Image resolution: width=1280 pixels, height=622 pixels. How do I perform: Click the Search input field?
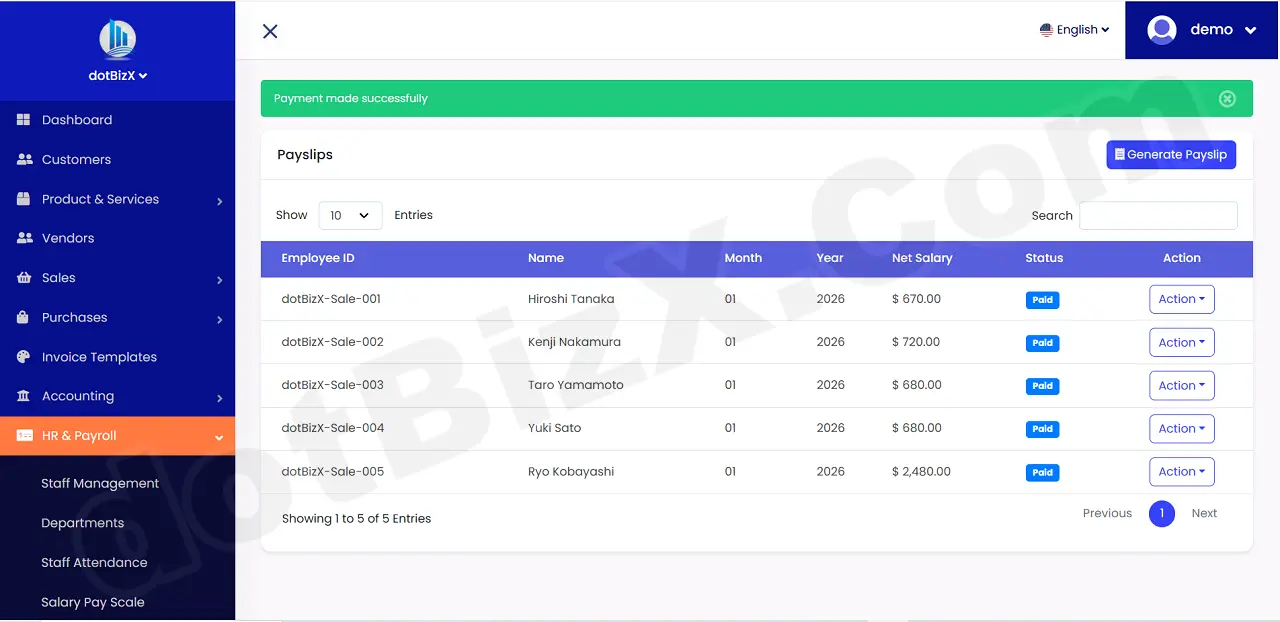(1157, 215)
